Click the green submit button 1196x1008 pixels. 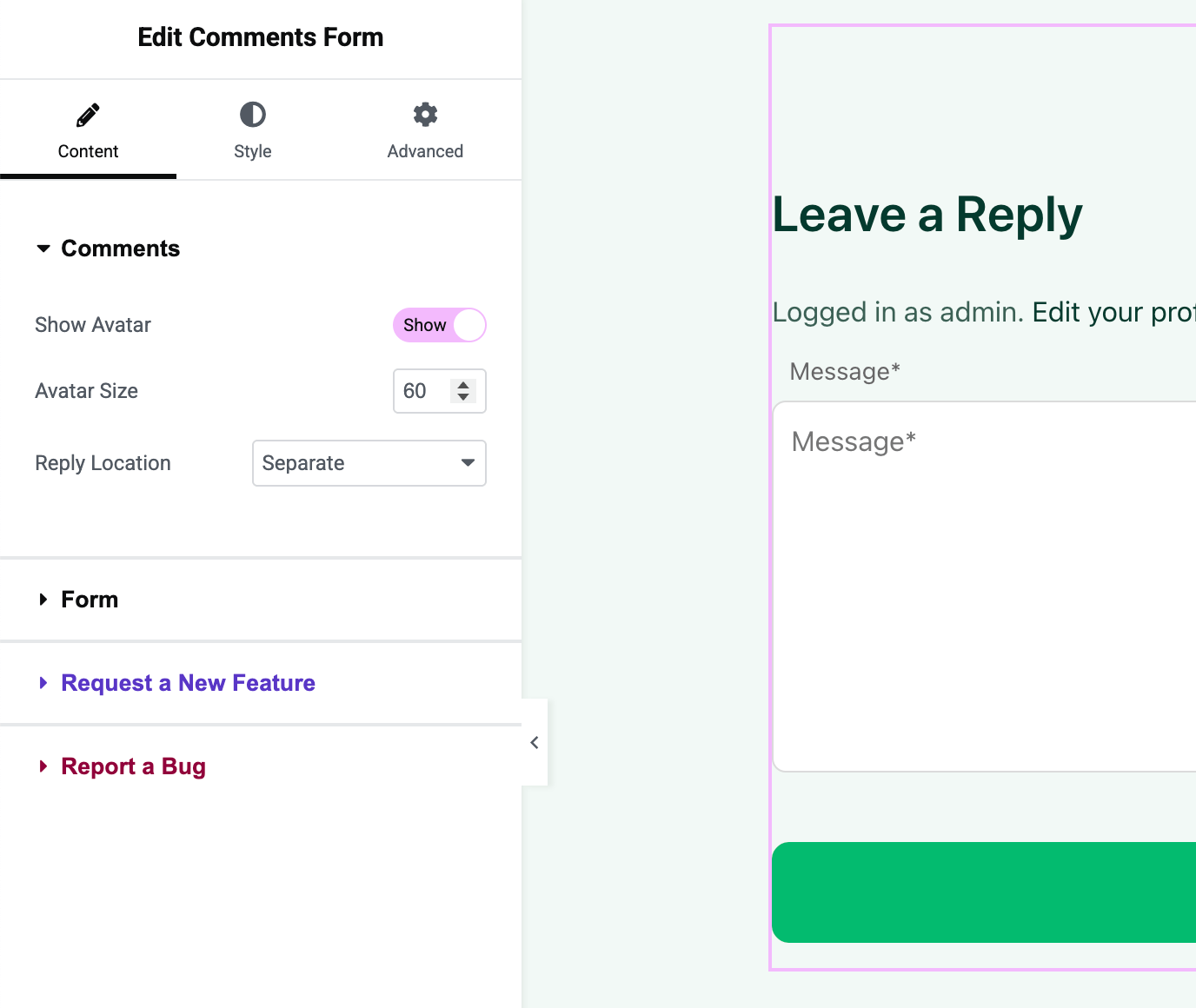984,892
